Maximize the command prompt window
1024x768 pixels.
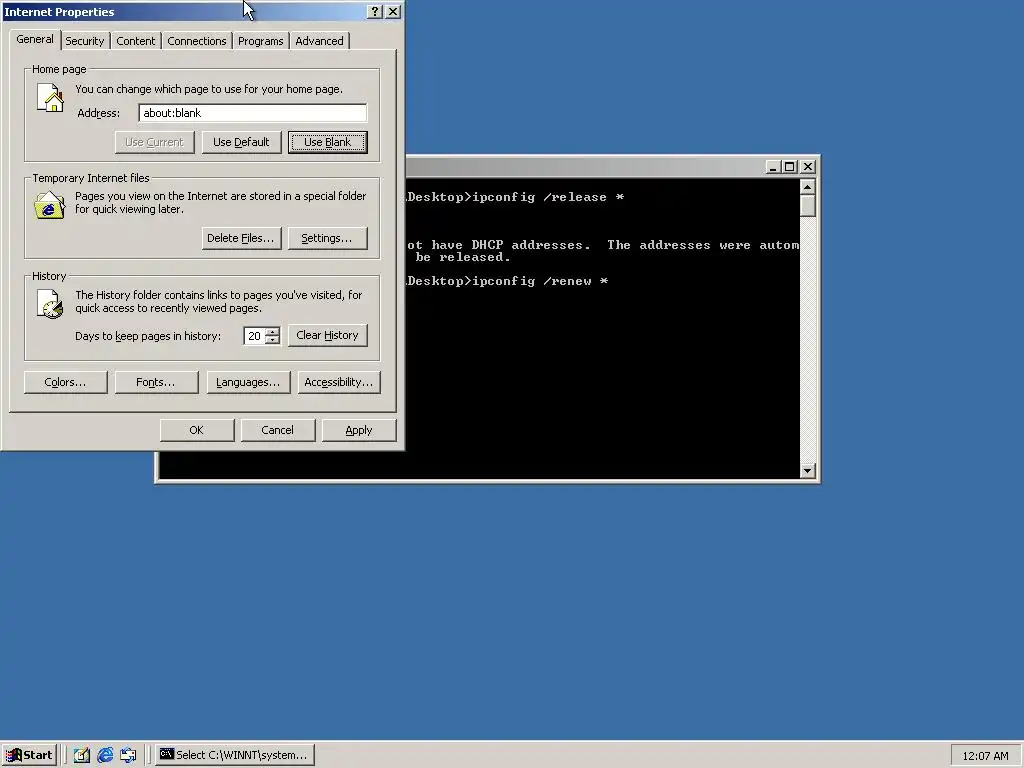pyautogui.click(x=789, y=167)
